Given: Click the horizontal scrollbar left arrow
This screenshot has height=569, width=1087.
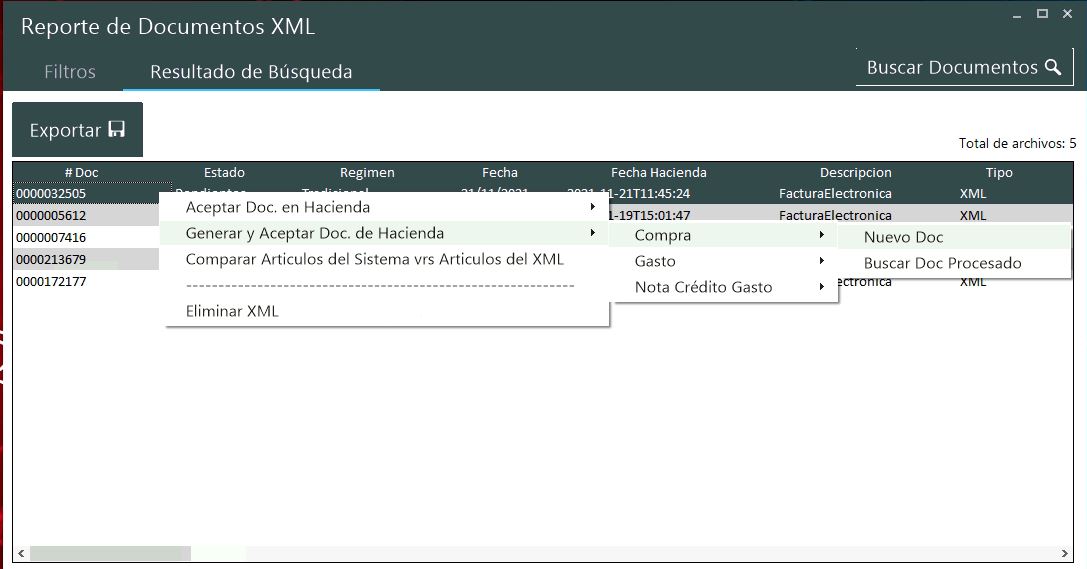Looking at the screenshot, I should point(22,554).
